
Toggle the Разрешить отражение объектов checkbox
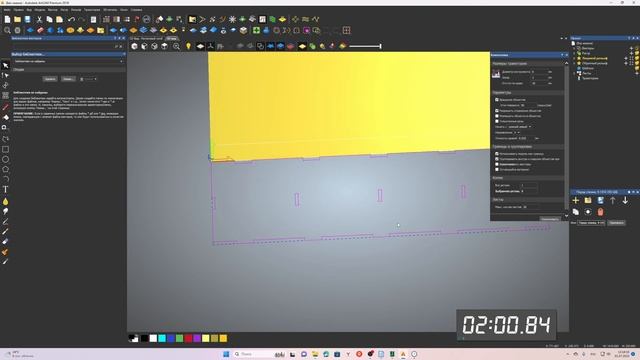[497, 111]
